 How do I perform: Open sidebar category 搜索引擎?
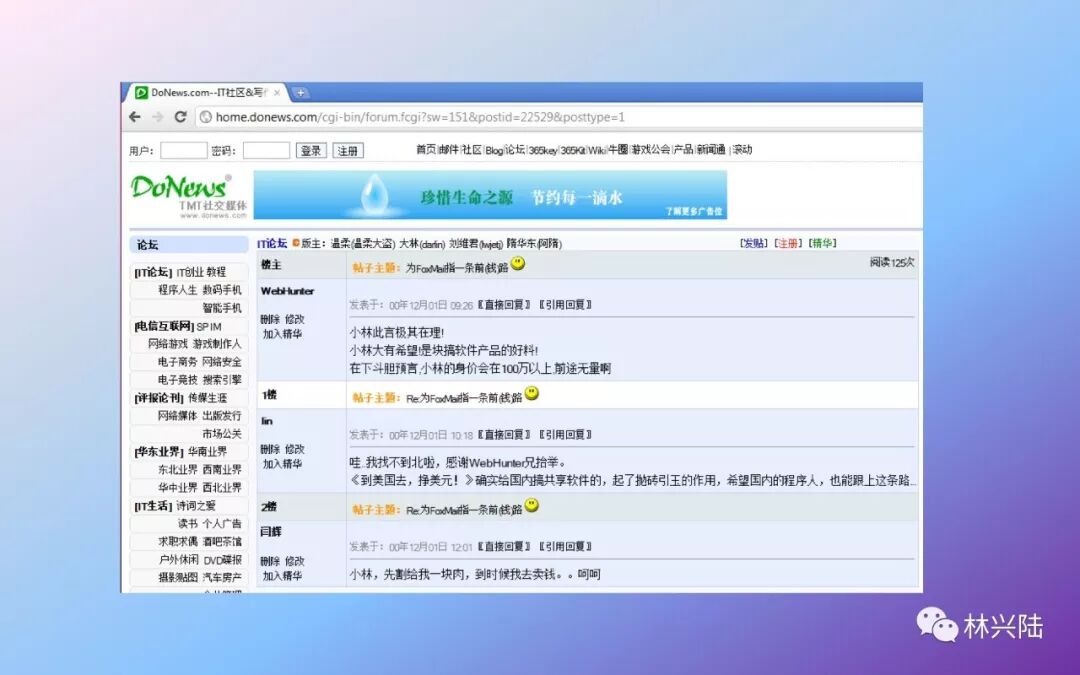(x=222, y=380)
